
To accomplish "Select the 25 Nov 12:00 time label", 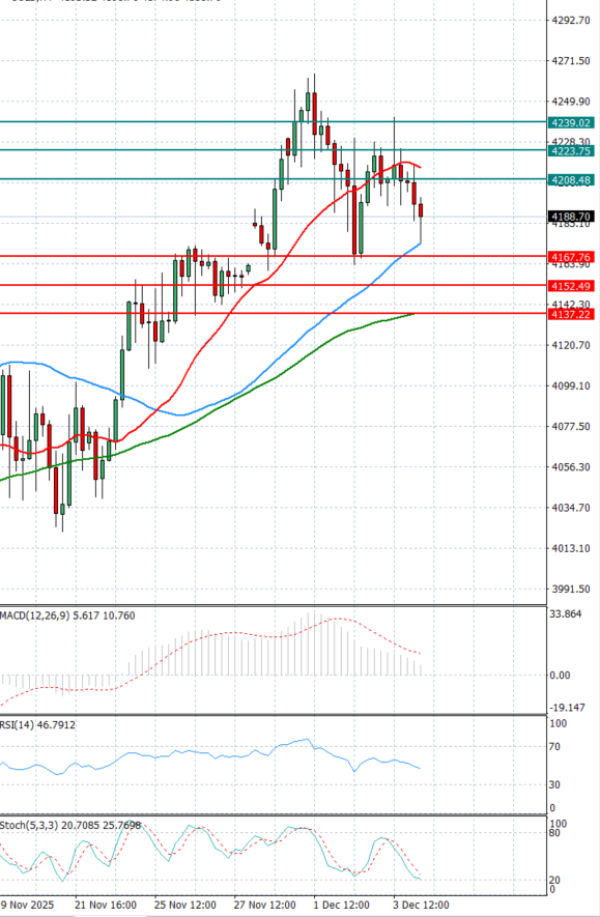I will (185, 903).
